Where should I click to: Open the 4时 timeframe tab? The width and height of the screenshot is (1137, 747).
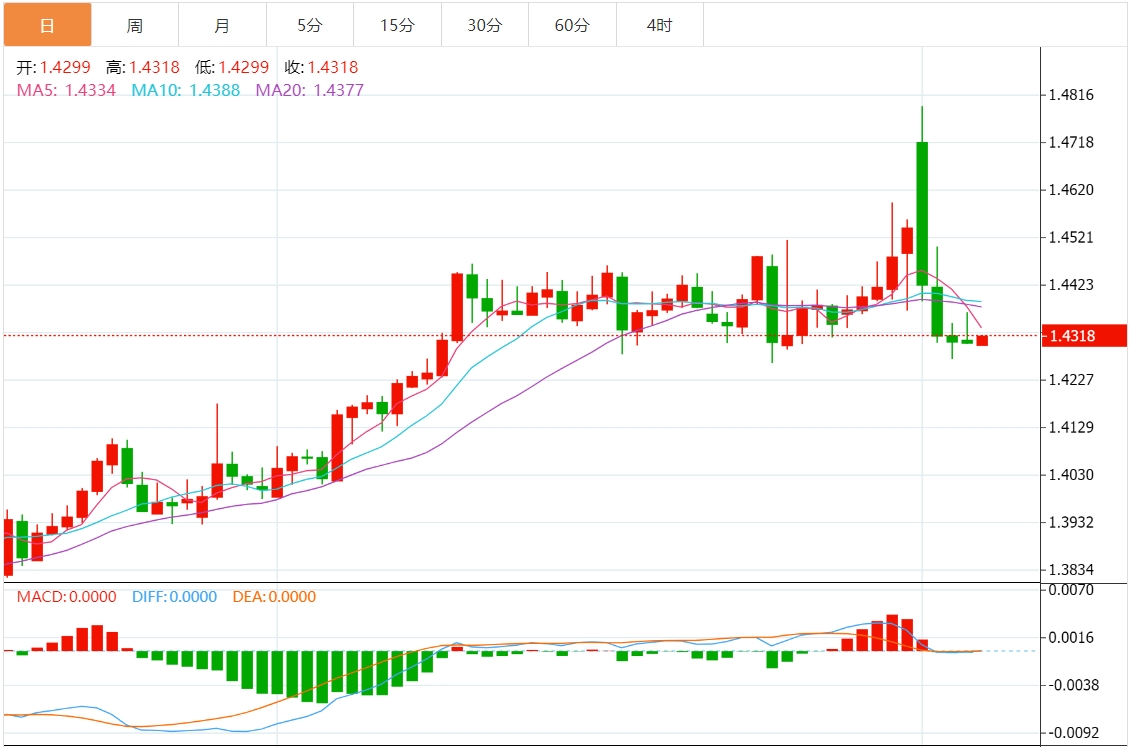(x=660, y=25)
